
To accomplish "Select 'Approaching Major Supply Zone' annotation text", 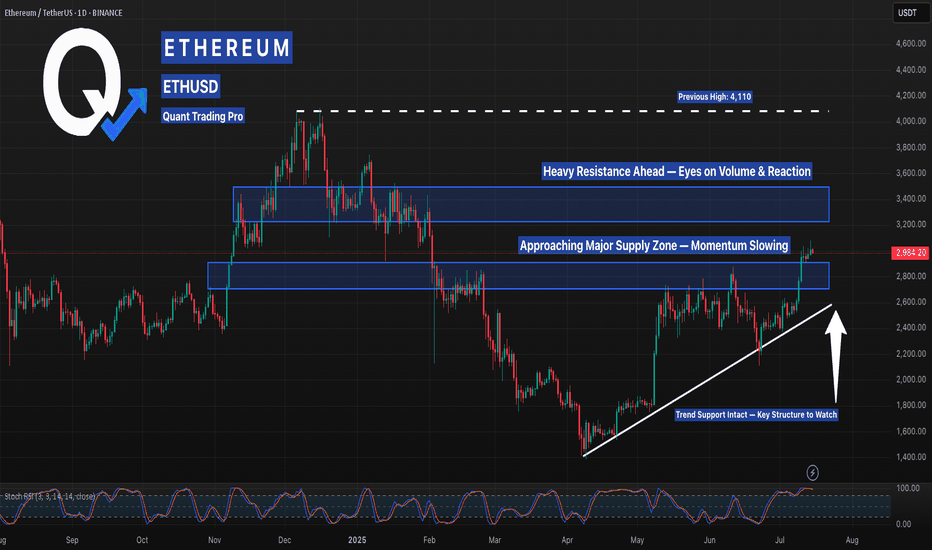I will pos(654,246).
